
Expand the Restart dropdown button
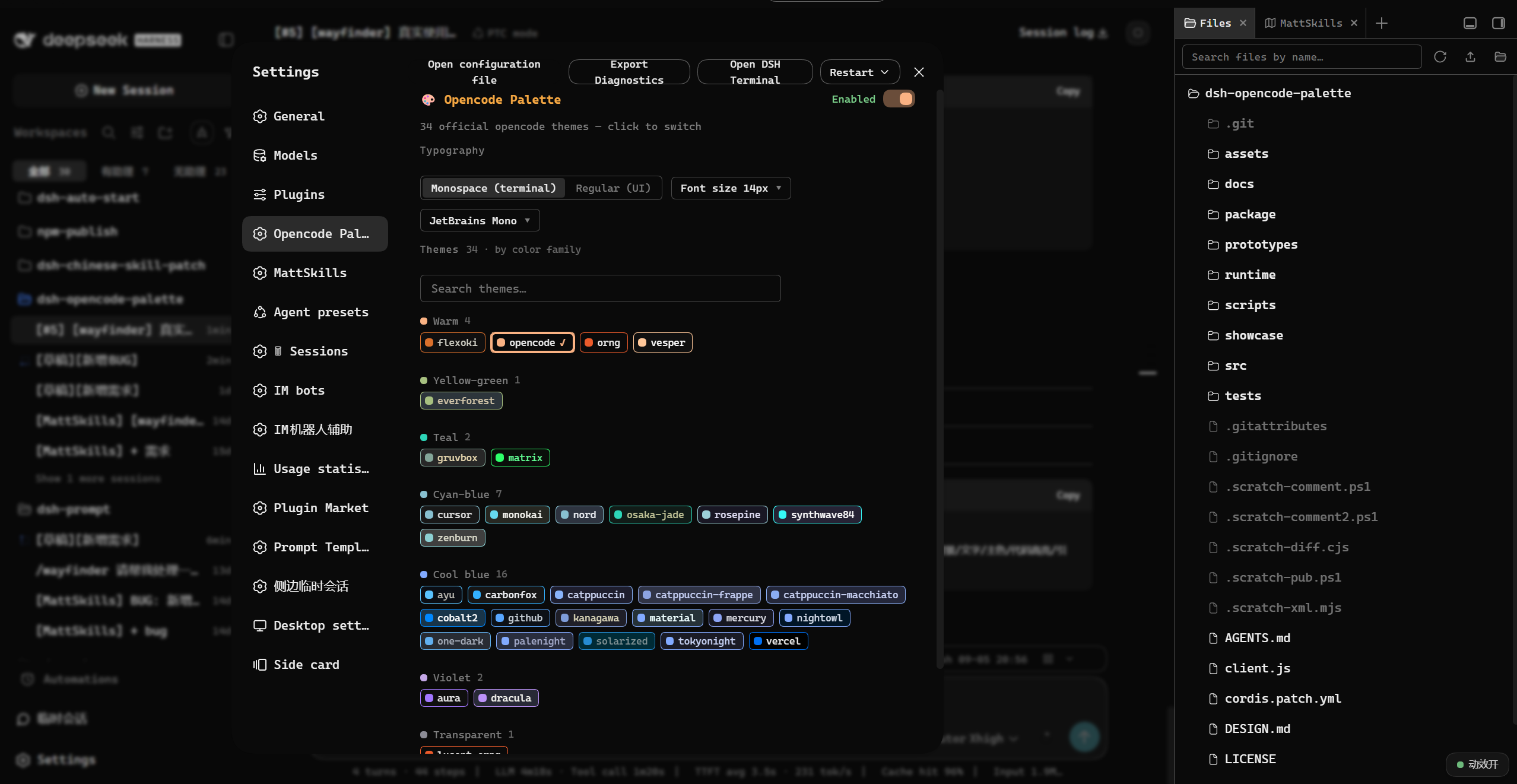tap(859, 72)
